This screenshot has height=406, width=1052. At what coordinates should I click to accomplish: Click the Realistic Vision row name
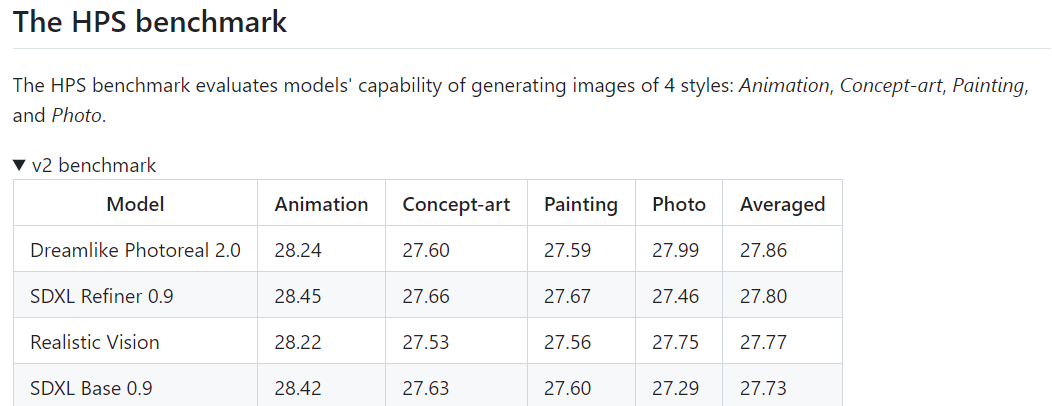(x=95, y=342)
